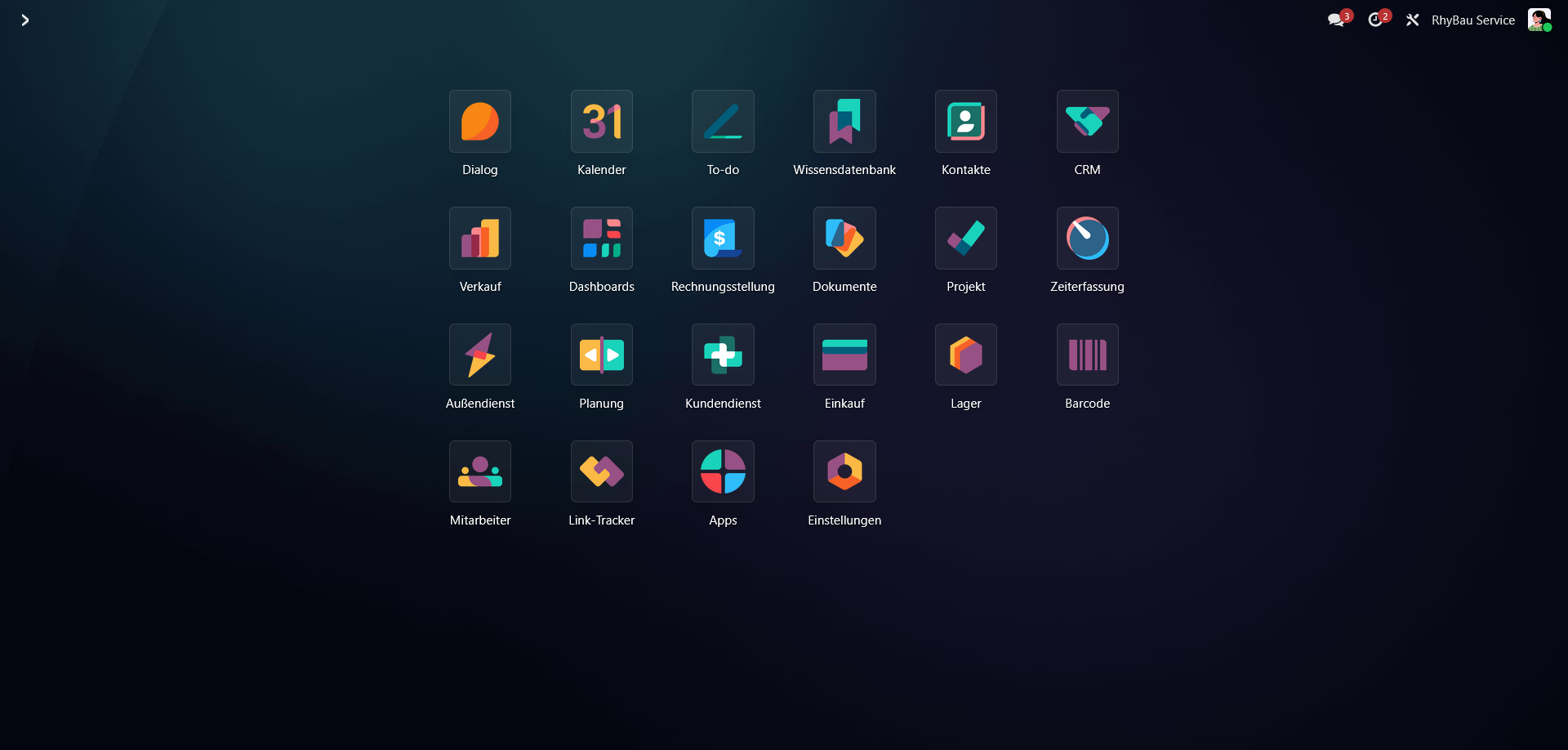Viewport: 1568px width, 750px height.
Task: Open the Kontakte app
Action: point(966,122)
